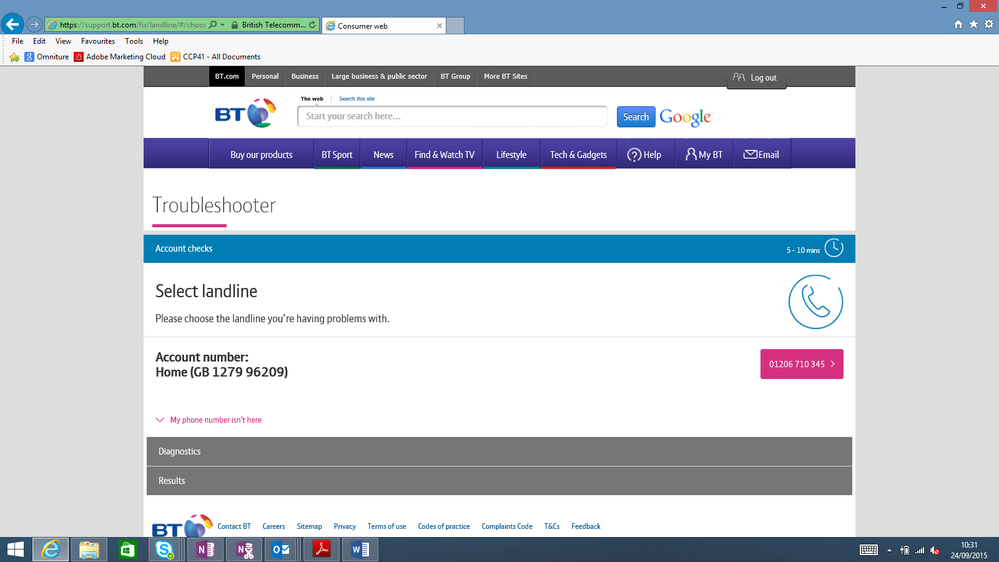Click the blue Search button
Screen dimensions: 999x562
(x=636, y=117)
